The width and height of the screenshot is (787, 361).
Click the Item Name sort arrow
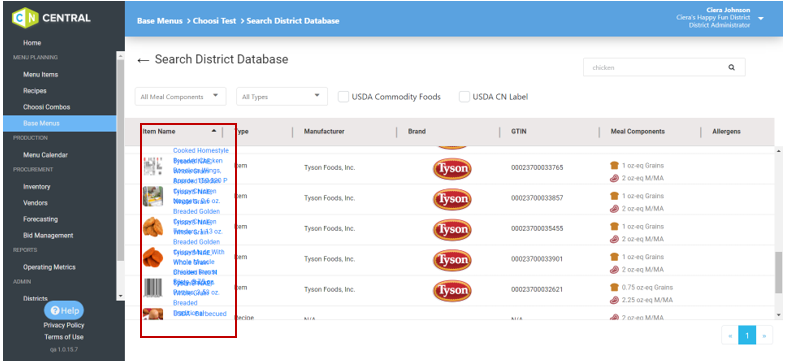pos(214,131)
